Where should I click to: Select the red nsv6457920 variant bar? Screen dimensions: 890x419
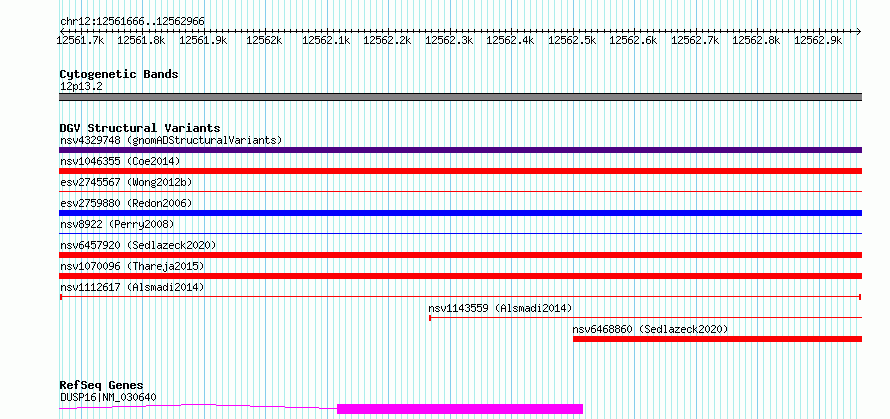pos(460,255)
